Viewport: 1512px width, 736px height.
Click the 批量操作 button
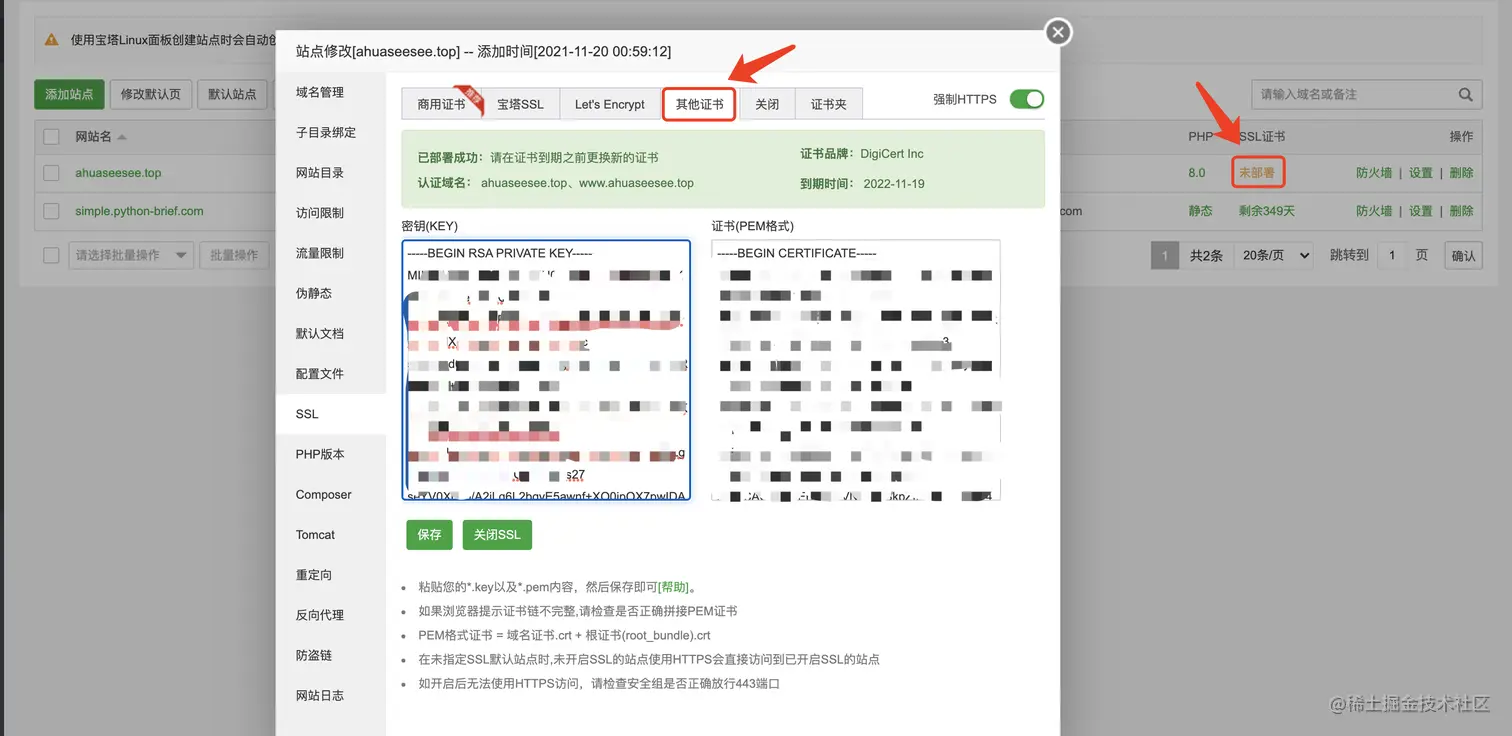click(x=234, y=255)
